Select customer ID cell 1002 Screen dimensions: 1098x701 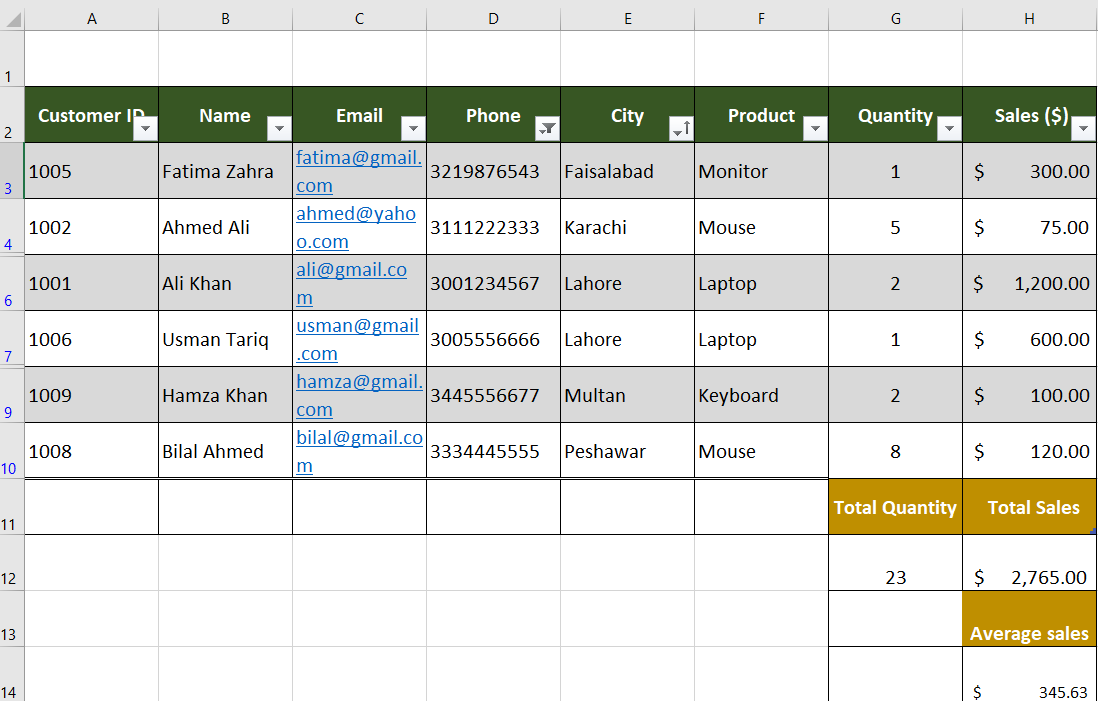tap(92, 227)
